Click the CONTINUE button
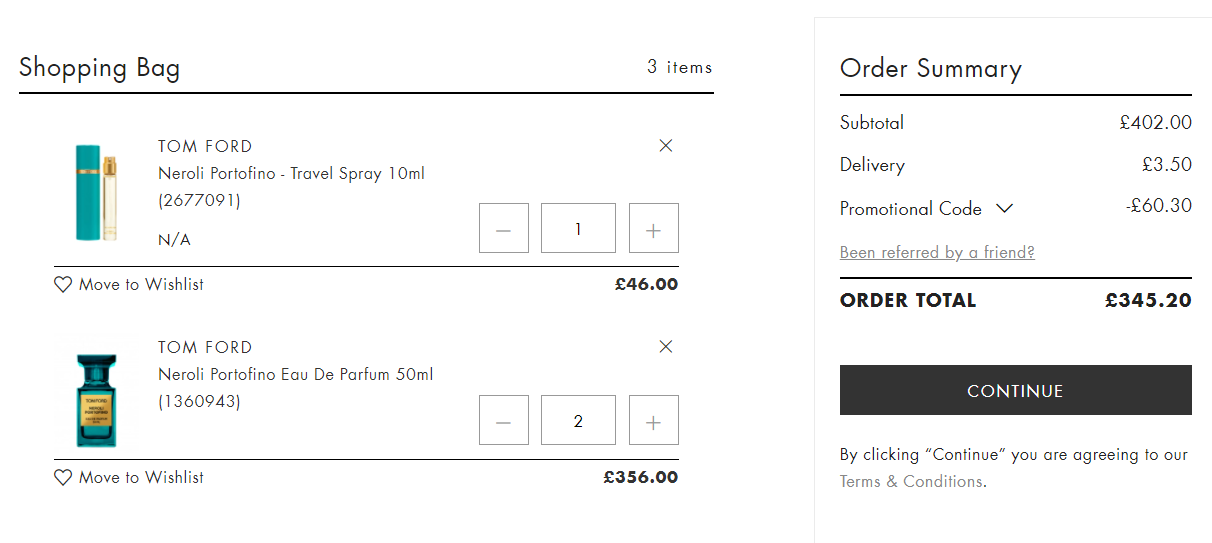 (1016, 390)
